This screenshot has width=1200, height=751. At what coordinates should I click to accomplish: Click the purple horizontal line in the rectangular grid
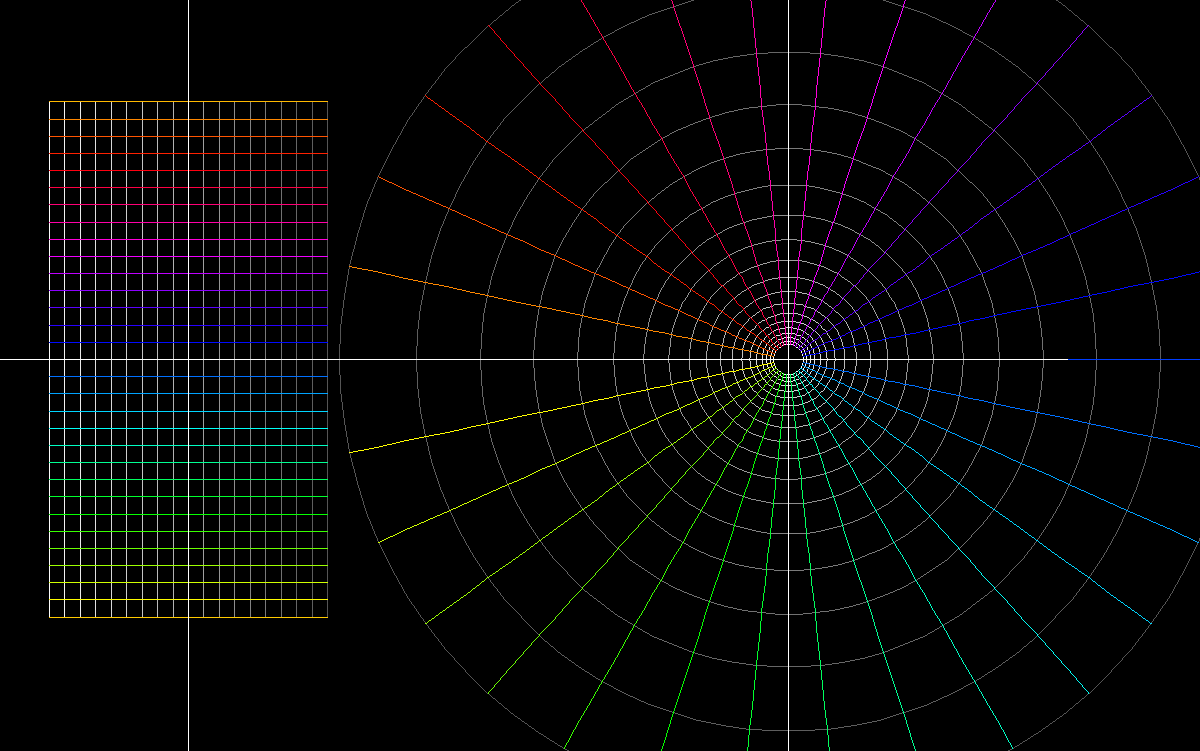(x=188, y=291)
